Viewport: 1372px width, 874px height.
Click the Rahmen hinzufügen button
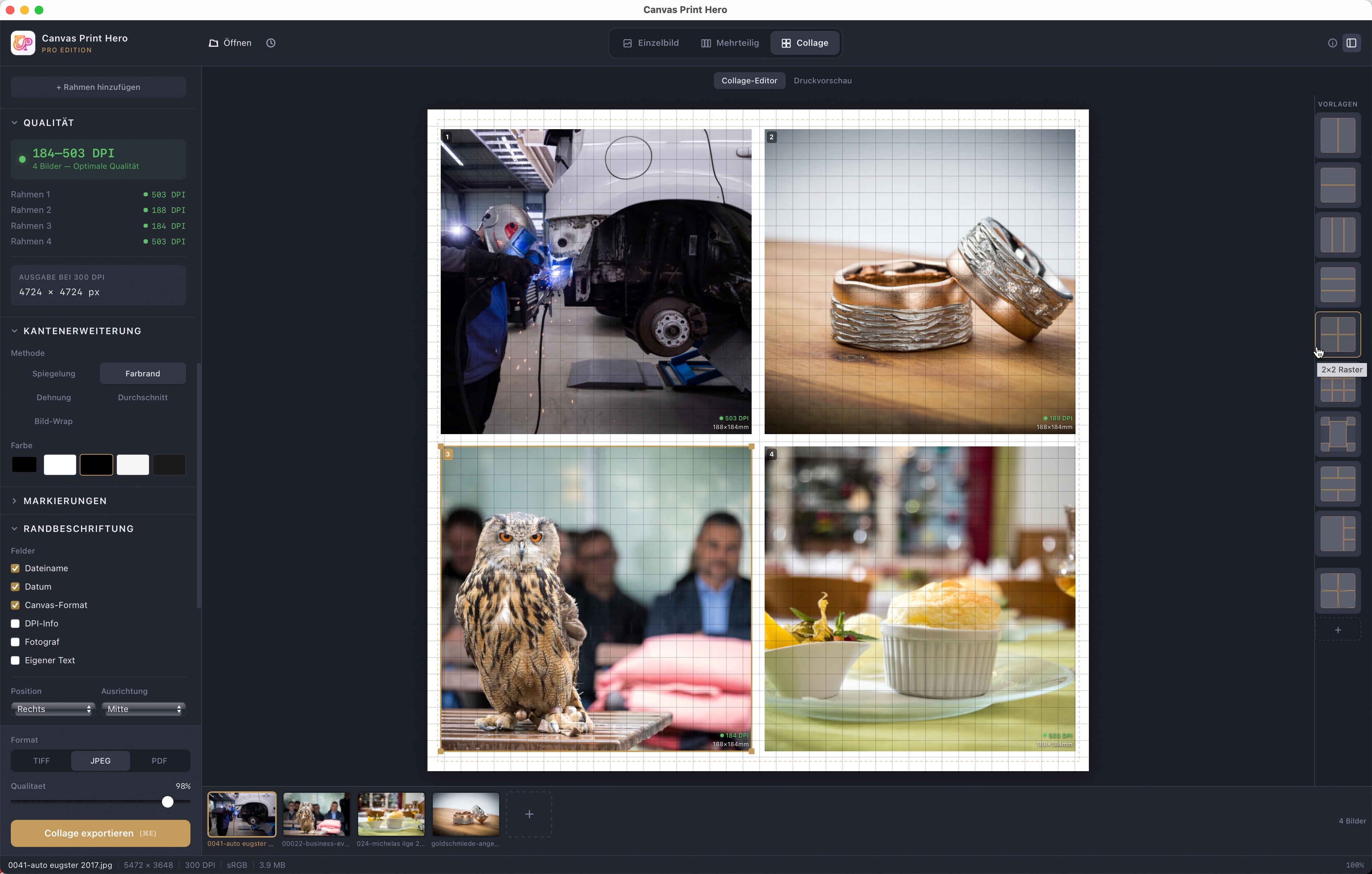point(98,87)
